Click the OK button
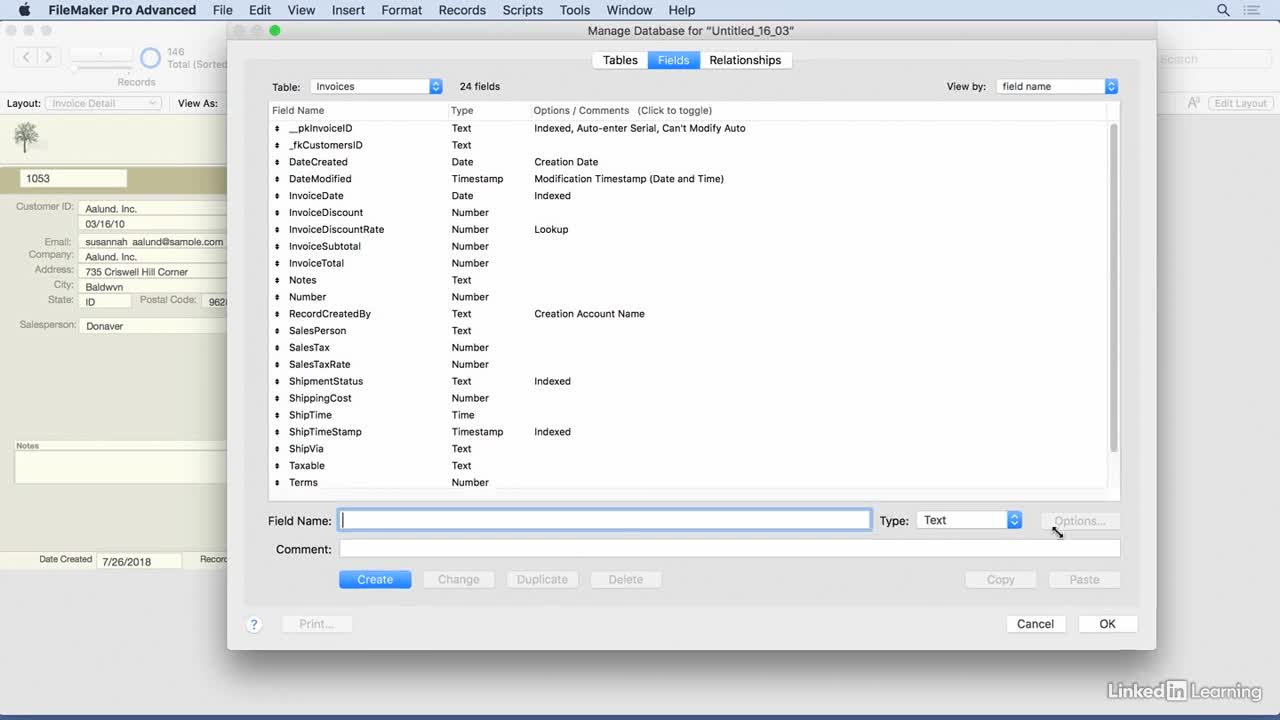The width and height of the screenshot is (1280, 720). 1107,624
